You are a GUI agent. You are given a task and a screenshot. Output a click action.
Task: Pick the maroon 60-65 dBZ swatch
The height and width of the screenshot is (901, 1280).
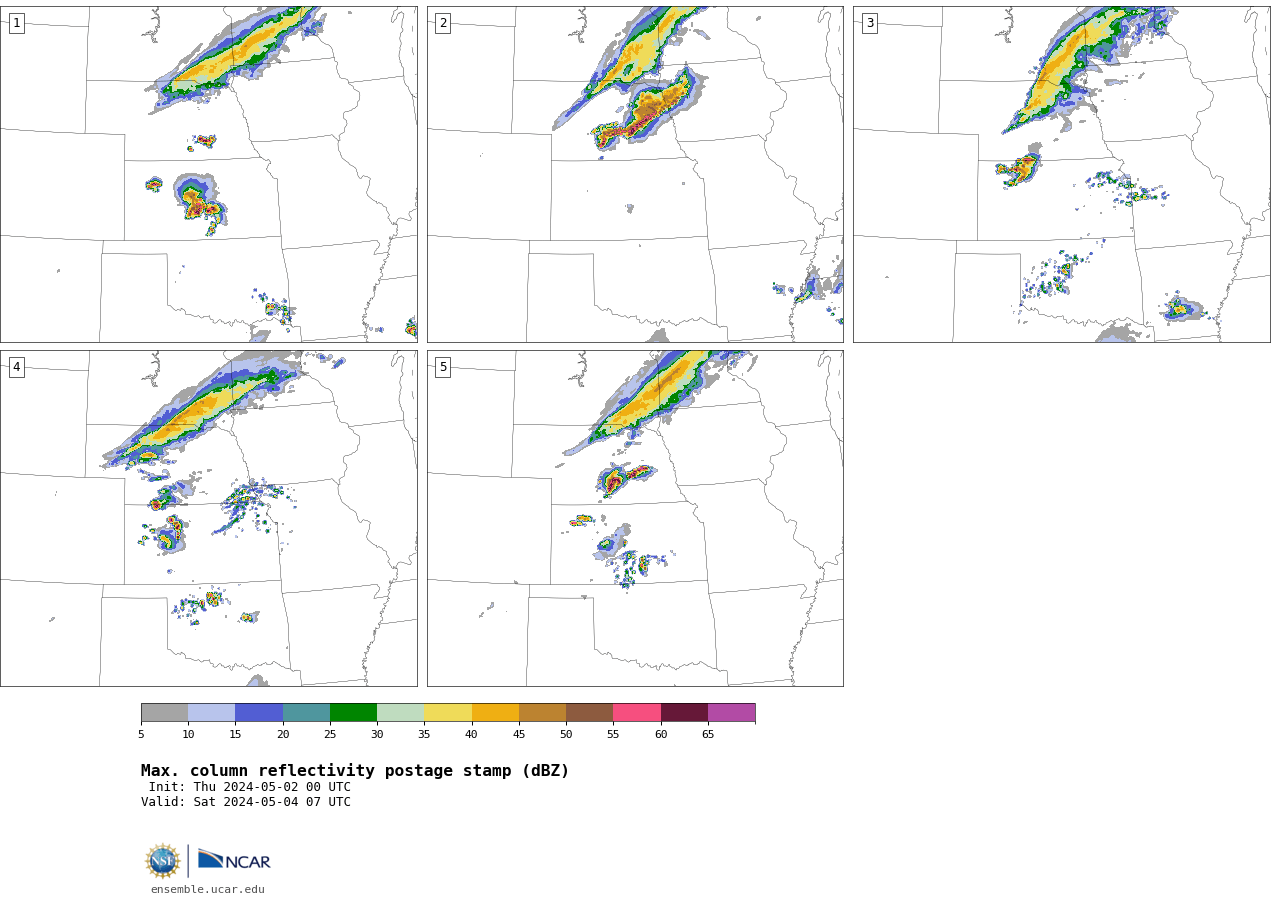[x=684, y=713]
